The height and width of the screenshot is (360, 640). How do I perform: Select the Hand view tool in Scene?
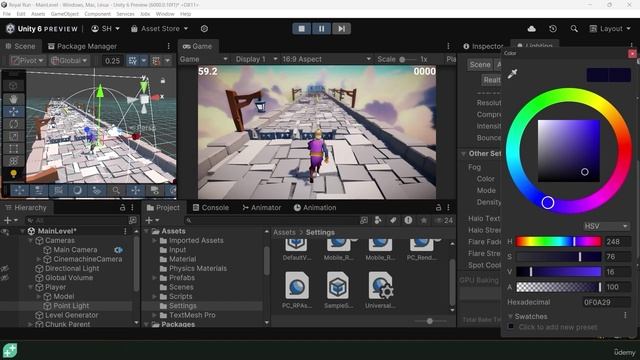point(13,99)
